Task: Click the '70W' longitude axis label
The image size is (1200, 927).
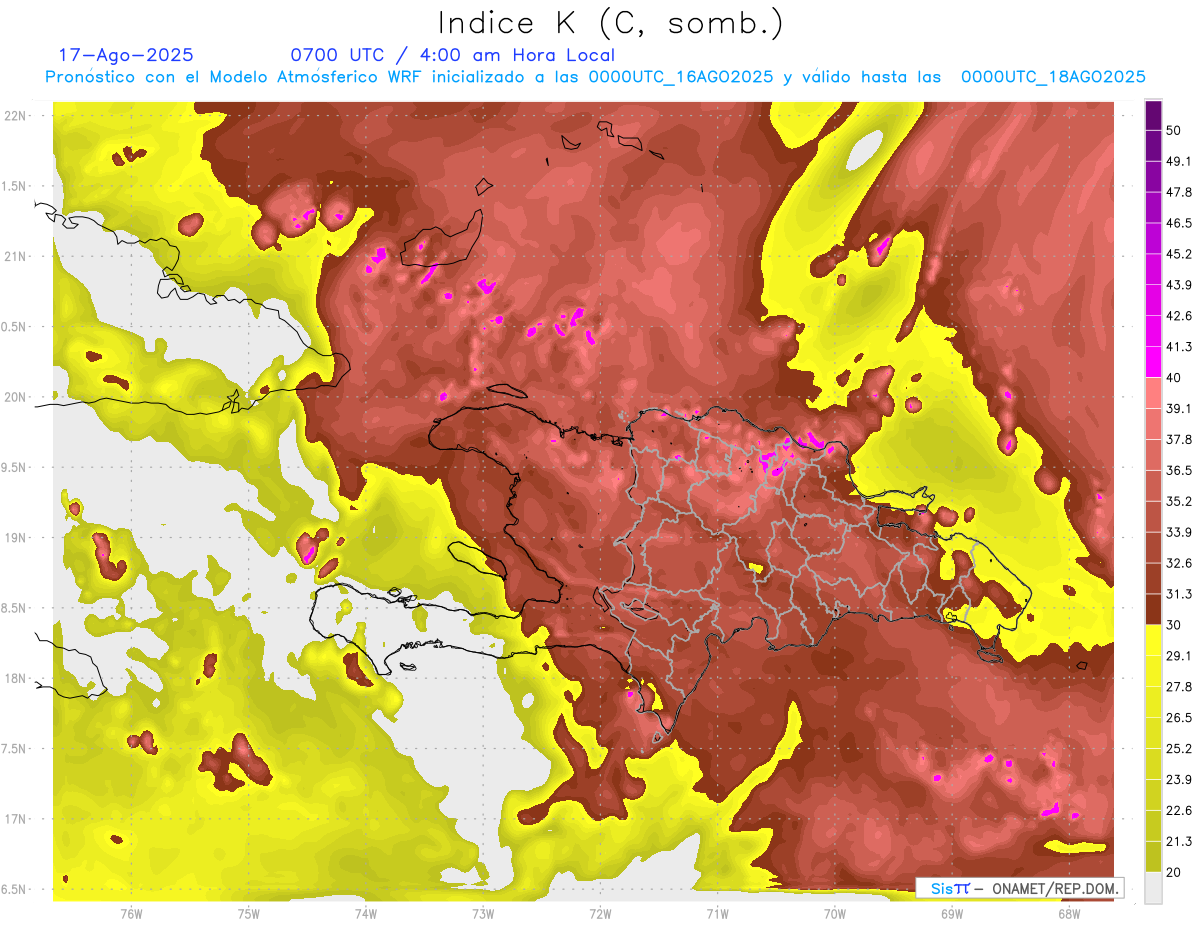Action: [835, 913]
